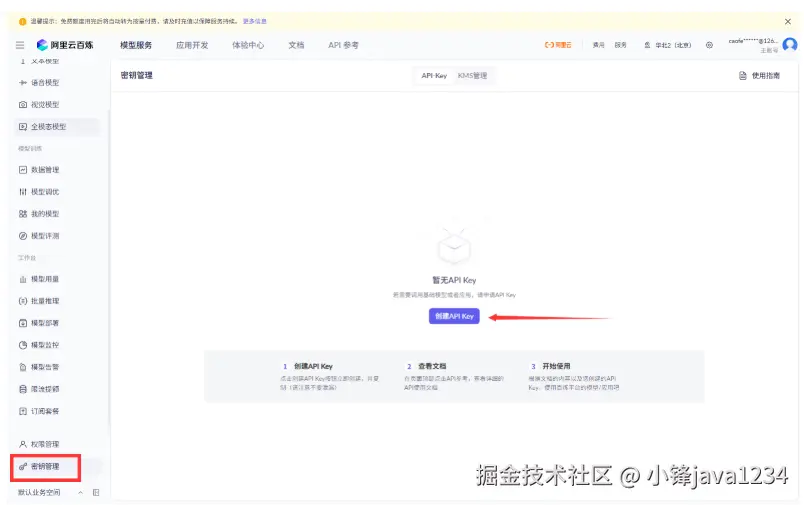Open the 华北2（北京） region selector
This screenshot has width=804, height=505.
(668, 45)
